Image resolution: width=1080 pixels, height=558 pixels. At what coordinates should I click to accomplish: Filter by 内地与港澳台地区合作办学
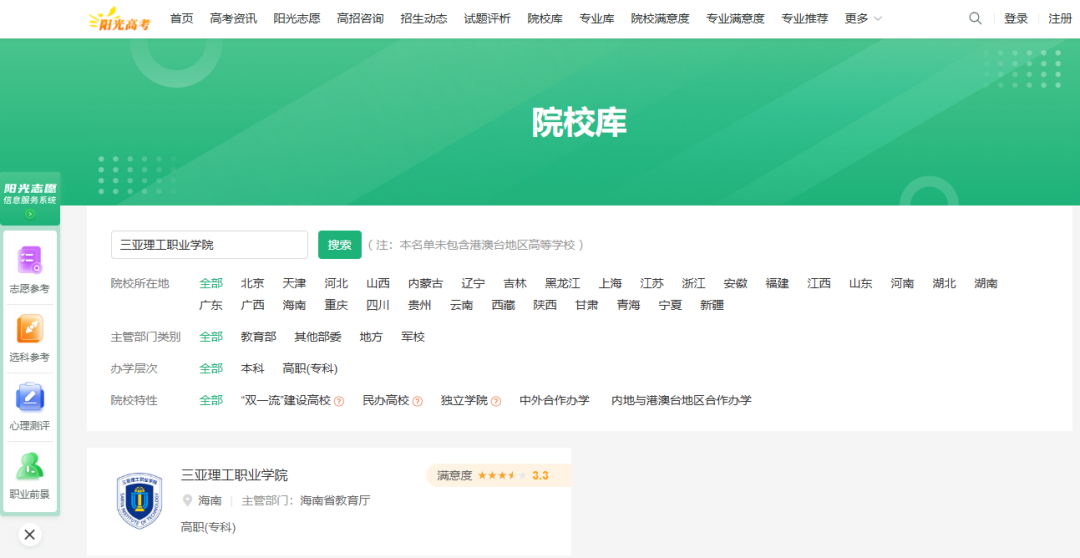(681, 400)
